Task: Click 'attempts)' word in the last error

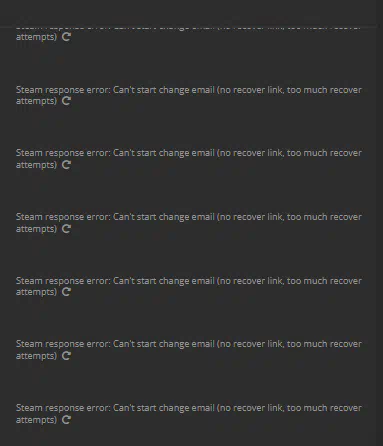Action: [x=36, y=420]
